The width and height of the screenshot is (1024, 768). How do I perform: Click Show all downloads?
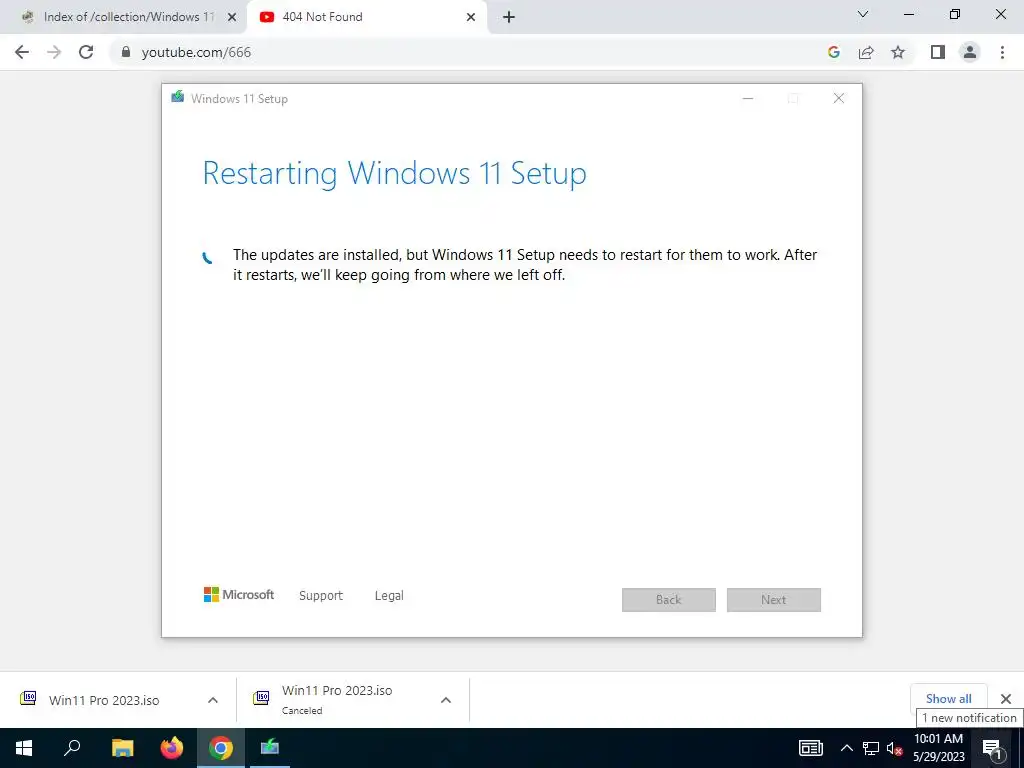tap(949, 699)
